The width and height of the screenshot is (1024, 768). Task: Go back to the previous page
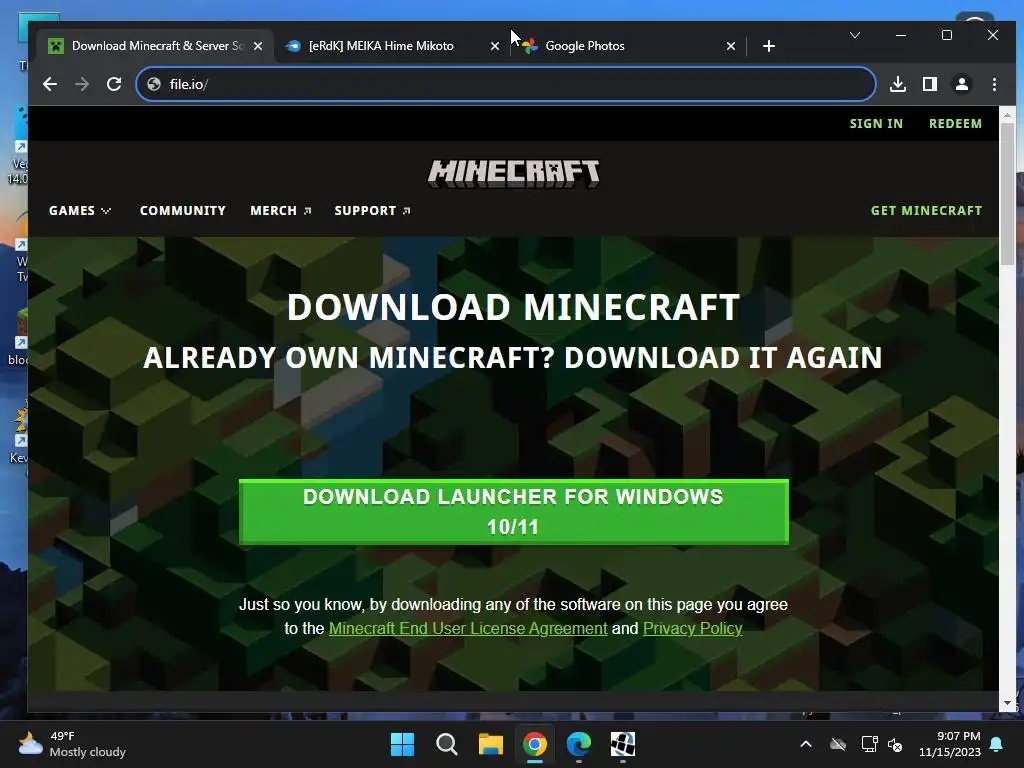tap(50, 84)
